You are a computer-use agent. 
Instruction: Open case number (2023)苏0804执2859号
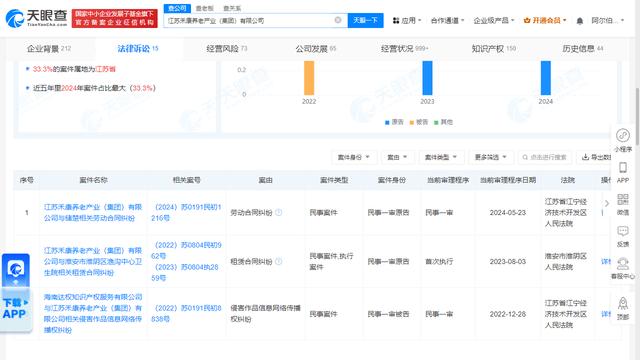pos(185,272)
